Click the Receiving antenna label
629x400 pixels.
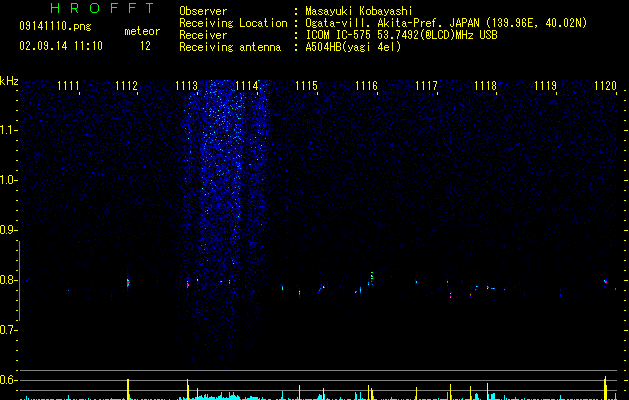230,47
